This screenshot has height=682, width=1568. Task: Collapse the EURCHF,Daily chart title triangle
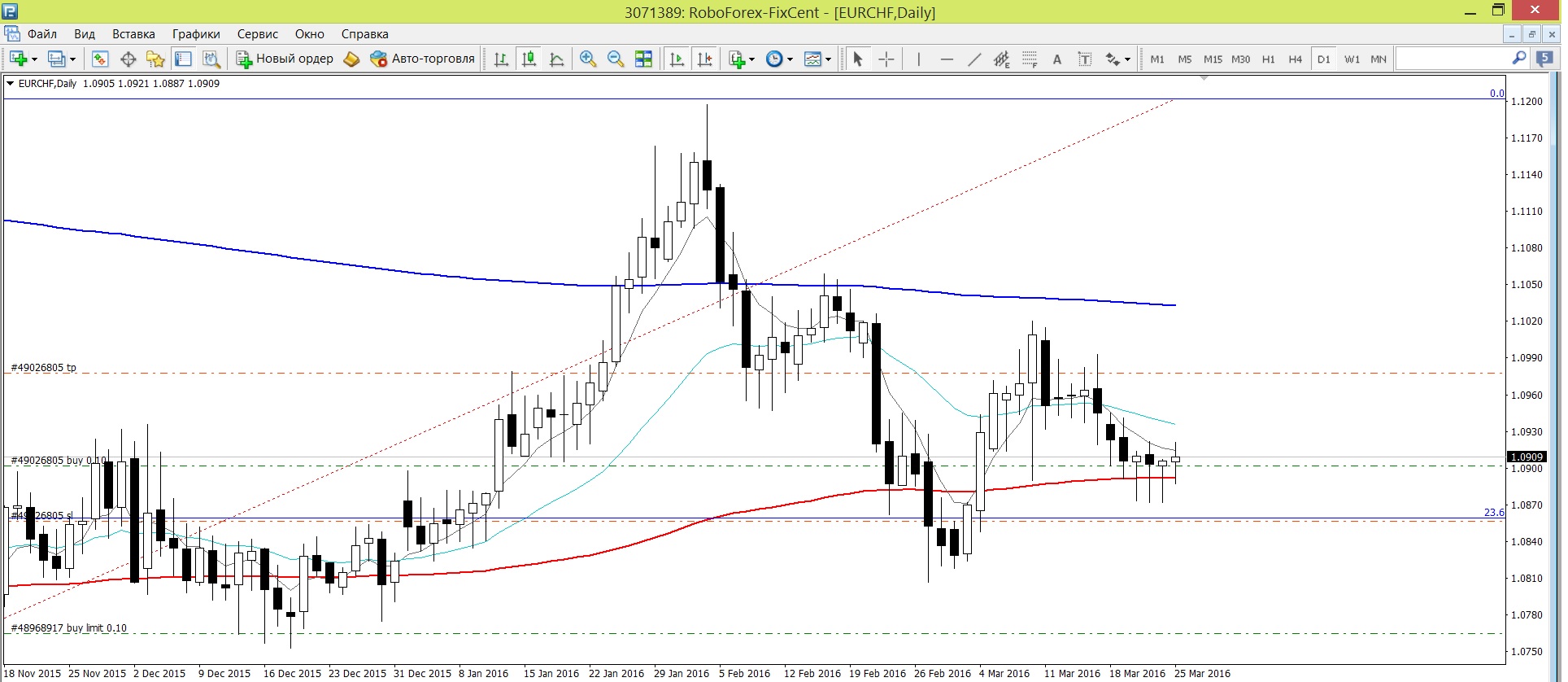11,83
